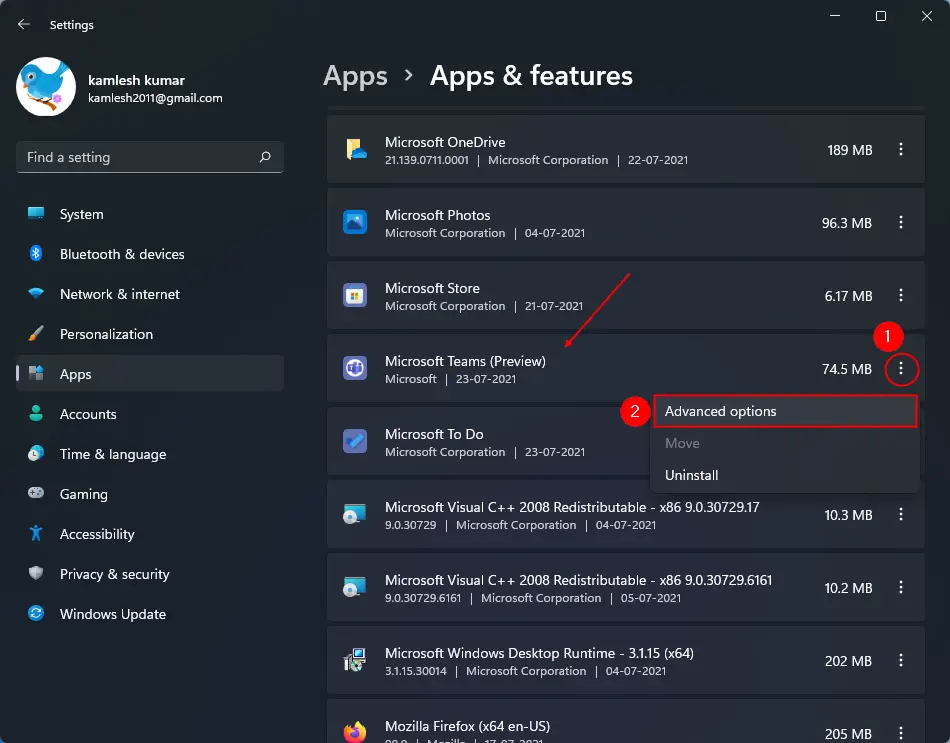
Task: Click the kamlesh2011@gmail.com account email
Action: click(155, 98)
